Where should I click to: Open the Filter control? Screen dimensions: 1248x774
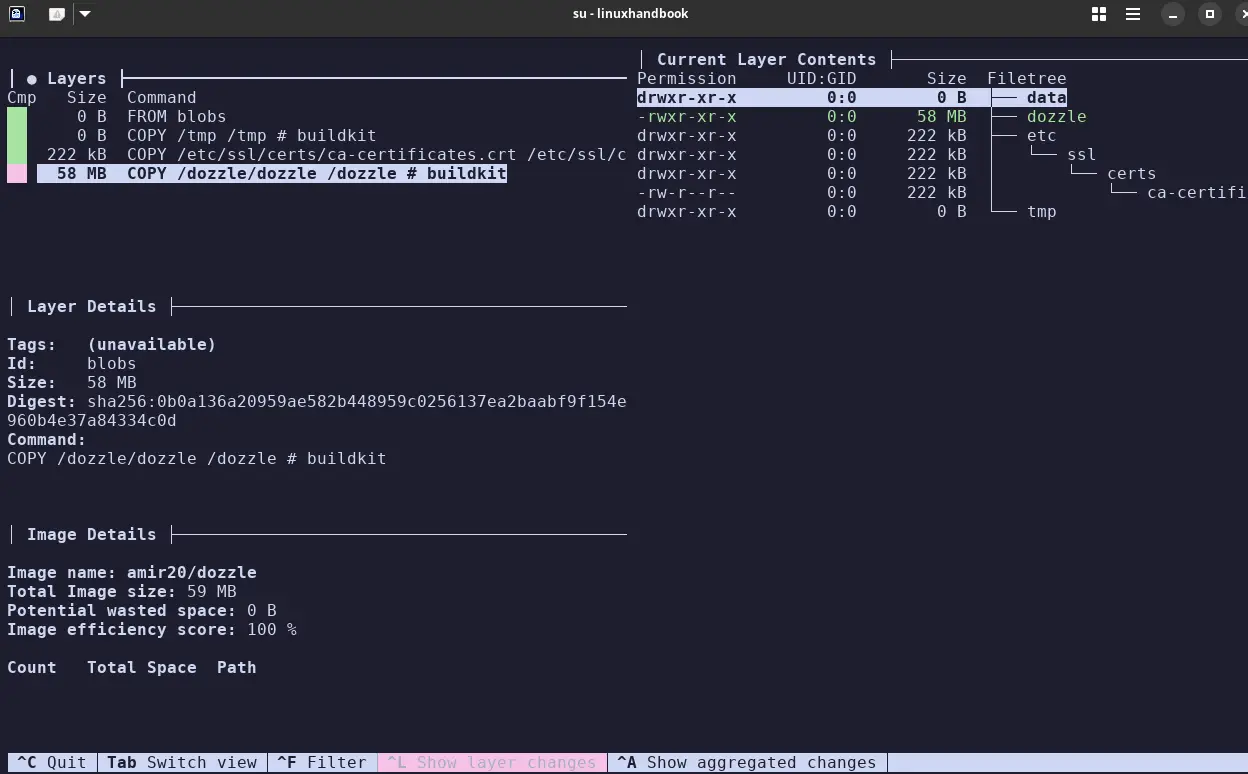(322, 762)
